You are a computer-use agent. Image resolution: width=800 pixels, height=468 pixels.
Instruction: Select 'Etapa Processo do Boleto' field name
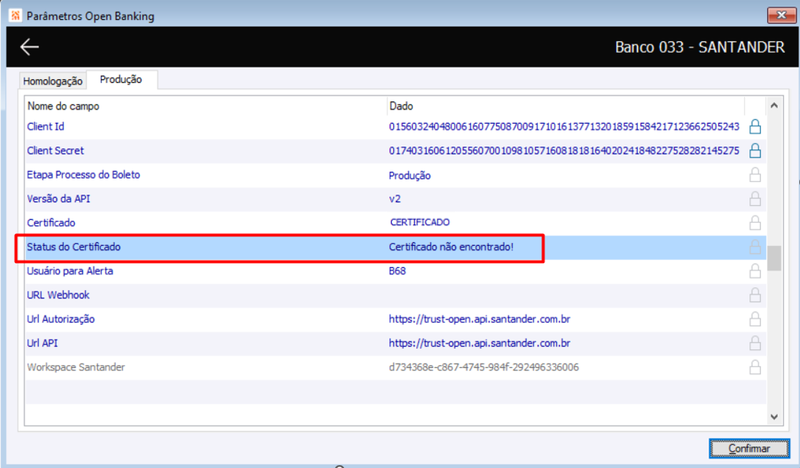83,175
